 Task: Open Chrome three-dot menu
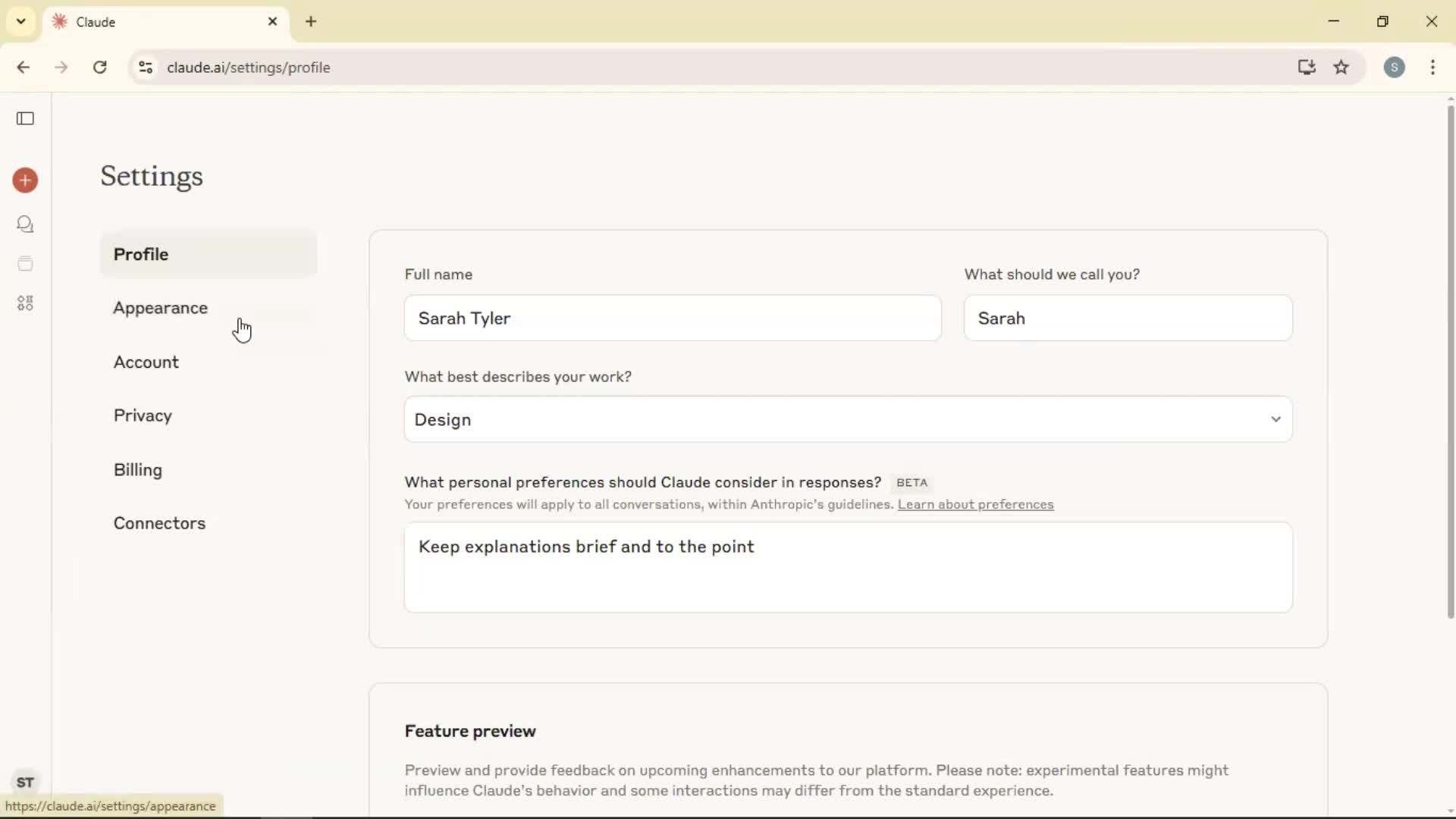tap(1432, 67)
